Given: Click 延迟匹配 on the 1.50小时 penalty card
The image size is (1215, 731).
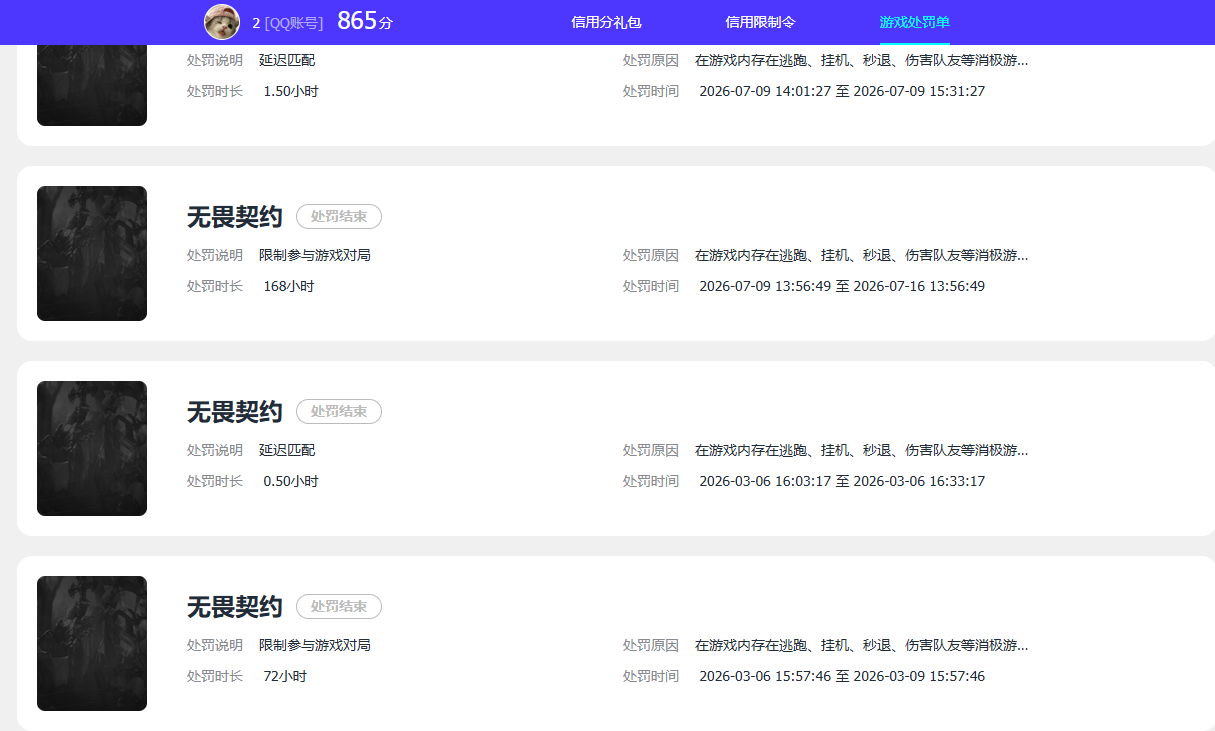Looking at the screenshot, I should pos(287,60).
